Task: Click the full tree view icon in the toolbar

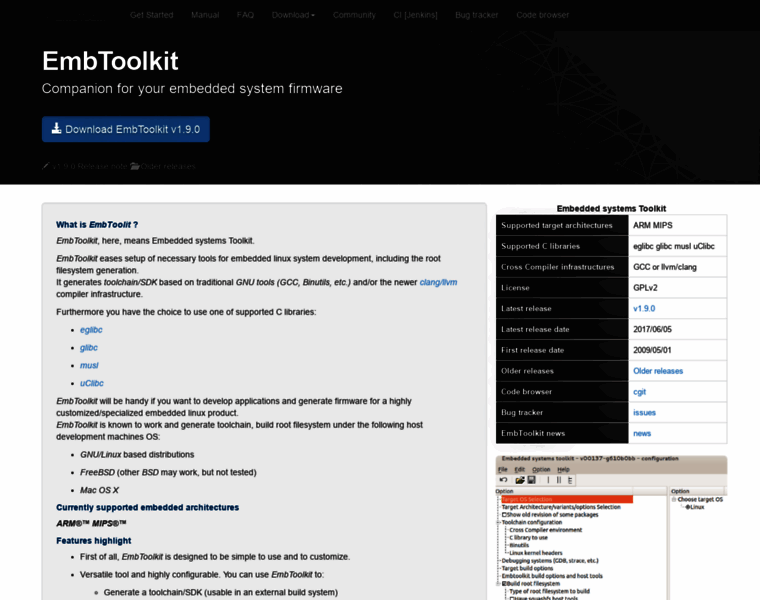Action: (x=570, y=480)
